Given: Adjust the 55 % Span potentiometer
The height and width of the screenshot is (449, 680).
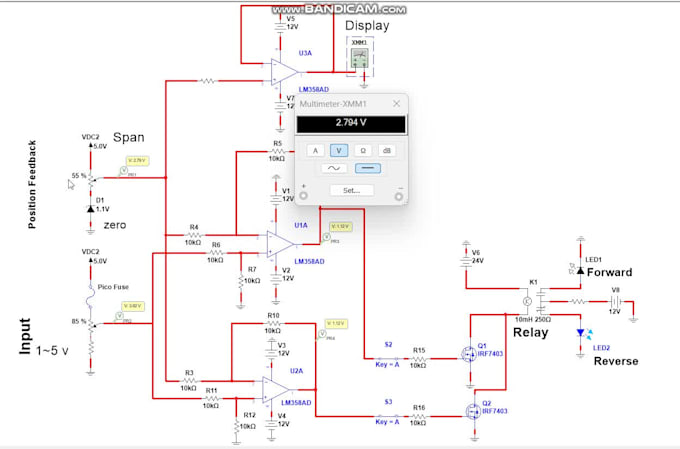Looking at the screenshot, I should 91,179.
